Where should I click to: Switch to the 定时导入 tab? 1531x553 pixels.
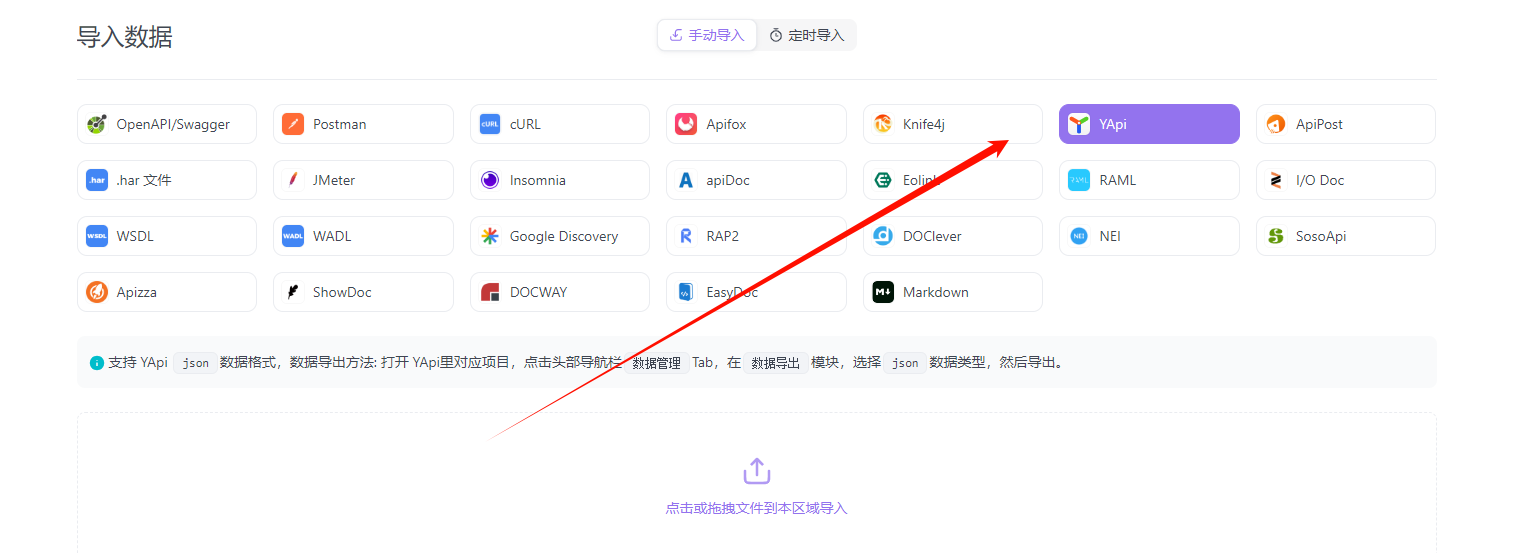(807, 35)
